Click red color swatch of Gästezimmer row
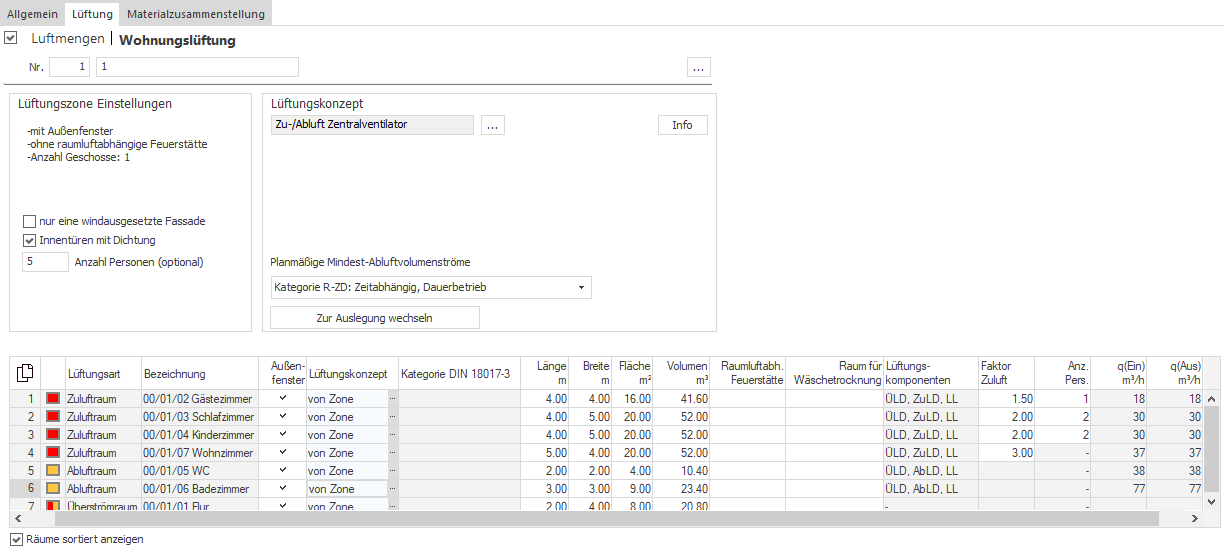The width and height of the screenshot is (1224, 552). point(53,398)
